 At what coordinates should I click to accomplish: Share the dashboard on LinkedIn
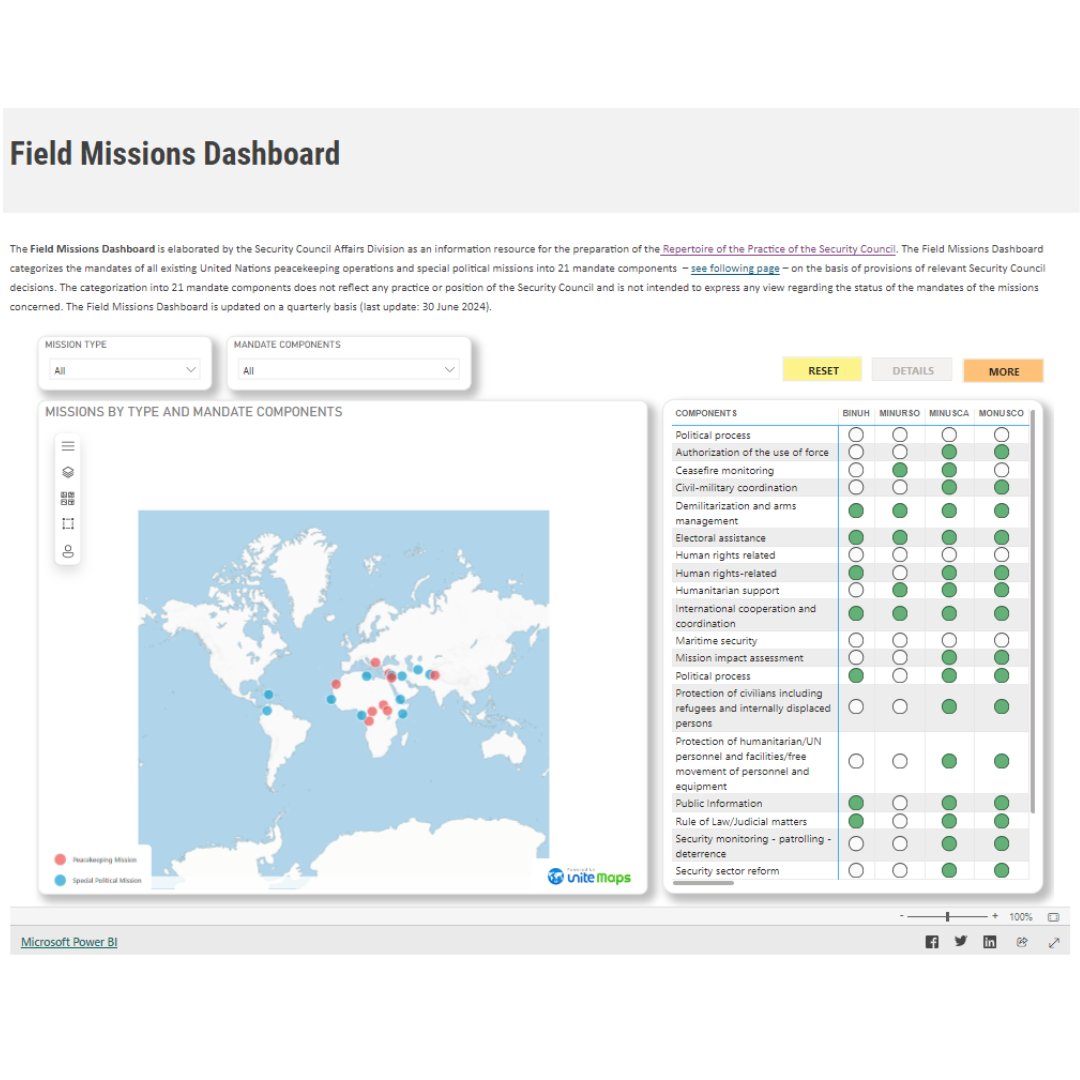click(989, 941)
